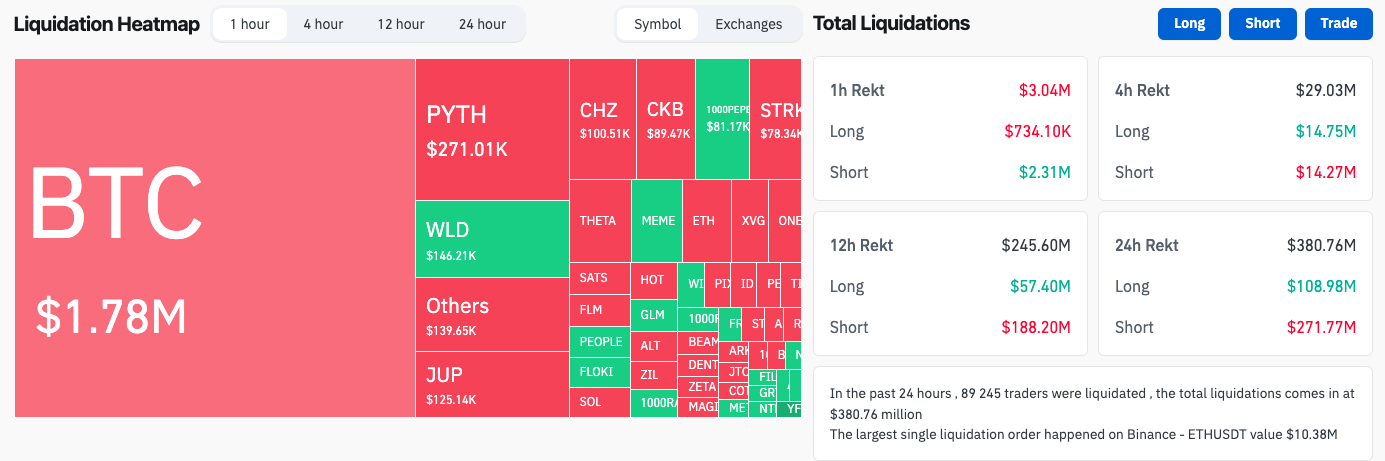
Task: Select the CKB liquidation tile
Action: (x=665, y=118)
